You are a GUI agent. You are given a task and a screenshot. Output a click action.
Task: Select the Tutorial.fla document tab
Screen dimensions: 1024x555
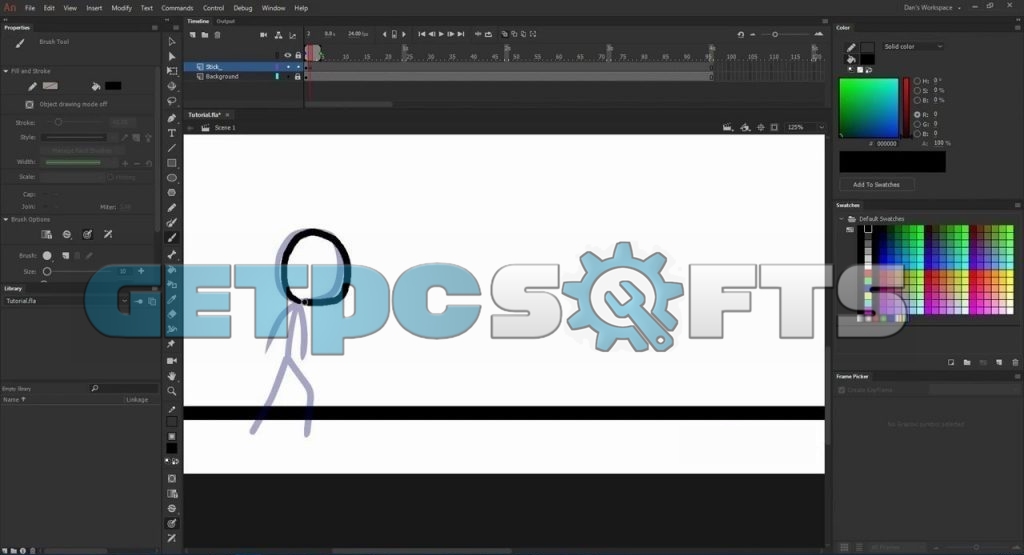click(204, 115)
